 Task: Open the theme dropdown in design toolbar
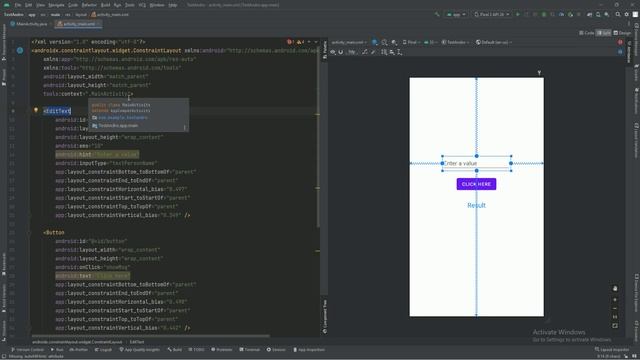click(455, 42)
